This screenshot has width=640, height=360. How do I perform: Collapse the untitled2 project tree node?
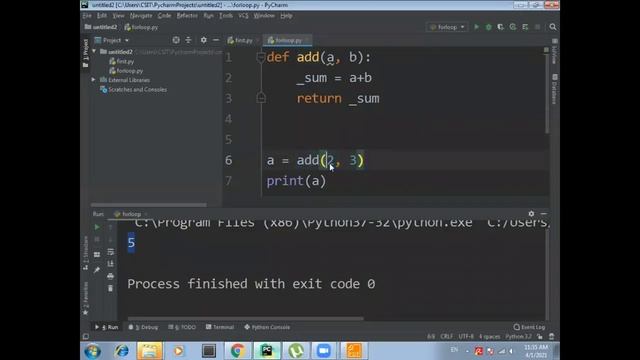94,51
